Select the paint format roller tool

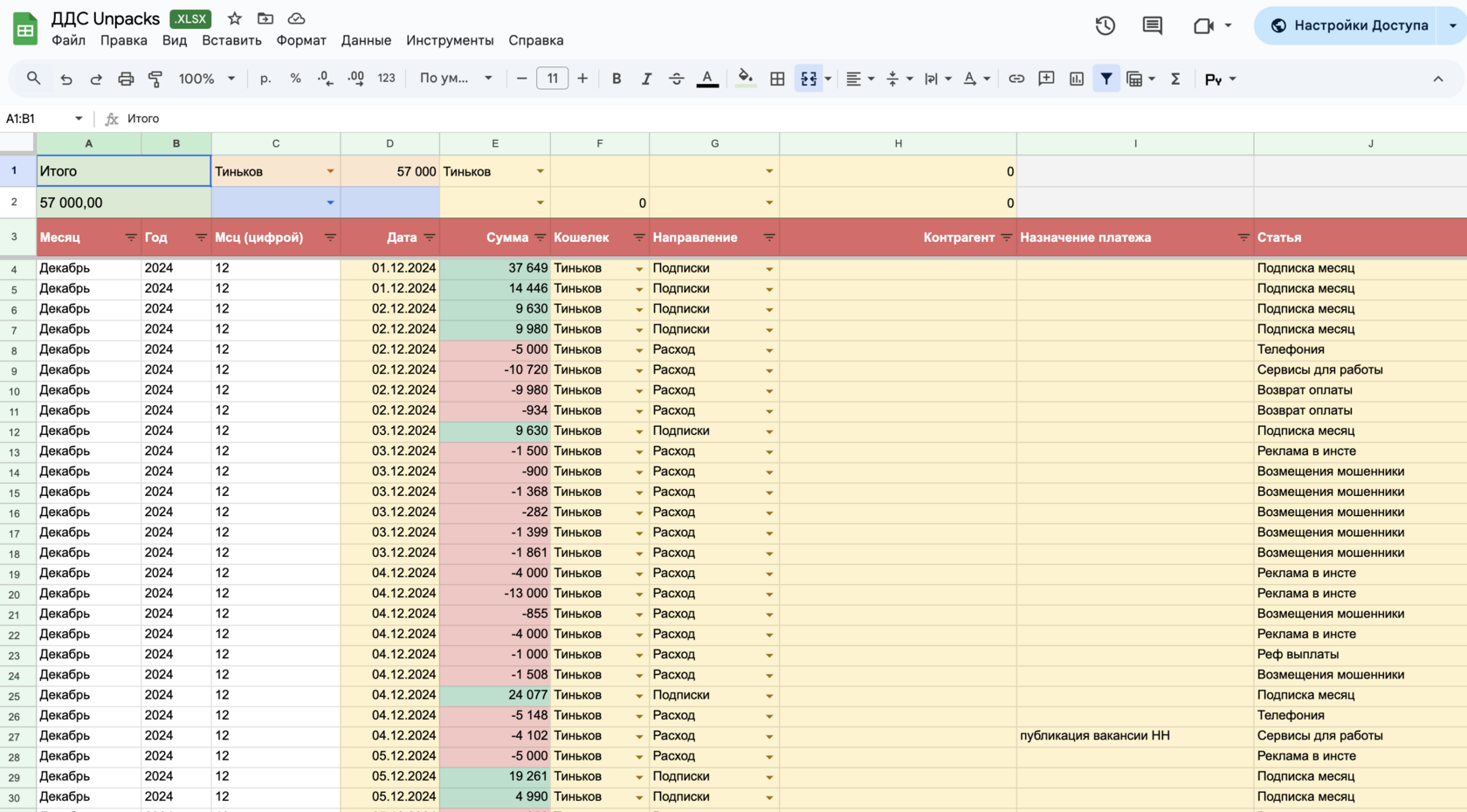pyautogui.click(x=155, y=79)
